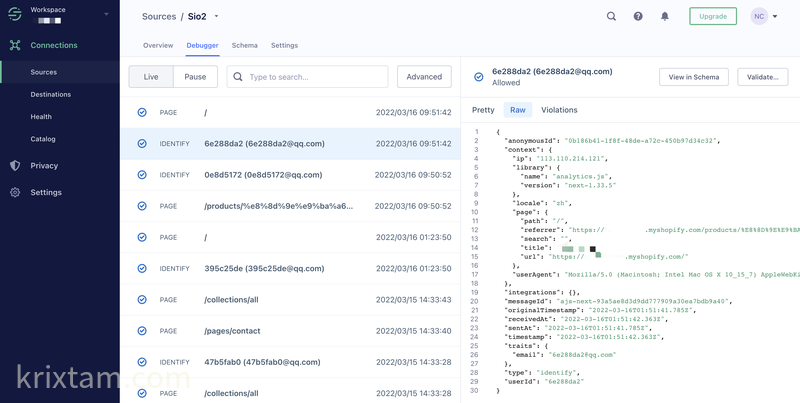Pause the debugger event stream
Image resolution: width=800 pixels, height=403 pixels.
click(x=195, y=77)
